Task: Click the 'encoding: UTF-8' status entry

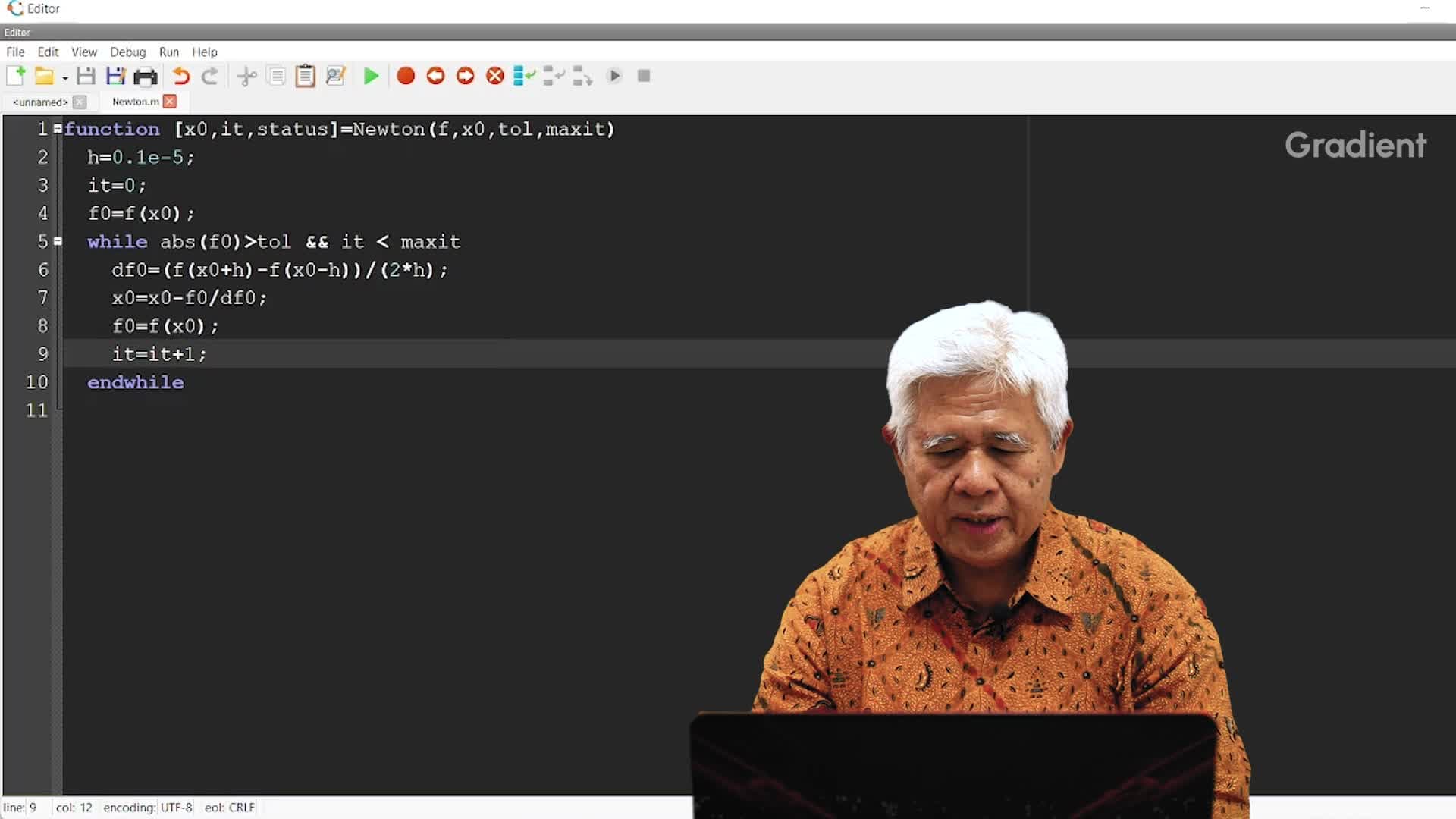Action: [x=148, y=808]
